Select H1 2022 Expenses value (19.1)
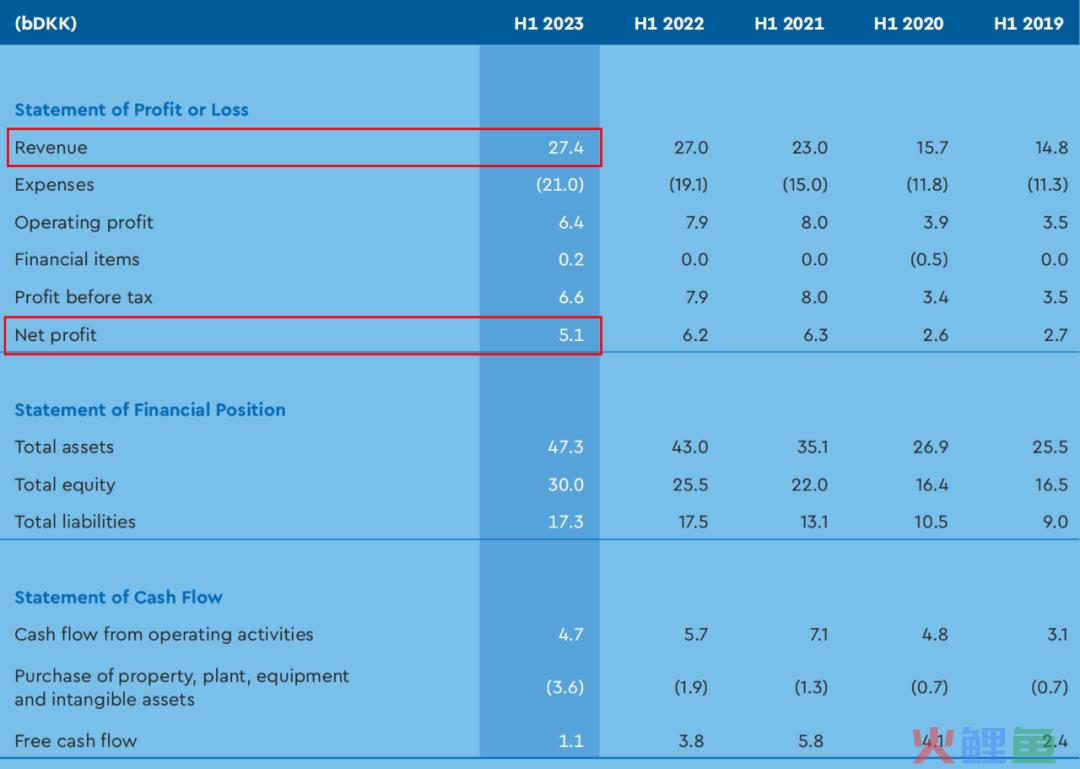This screenshot has width=1080, height=769. coord(688,185)
